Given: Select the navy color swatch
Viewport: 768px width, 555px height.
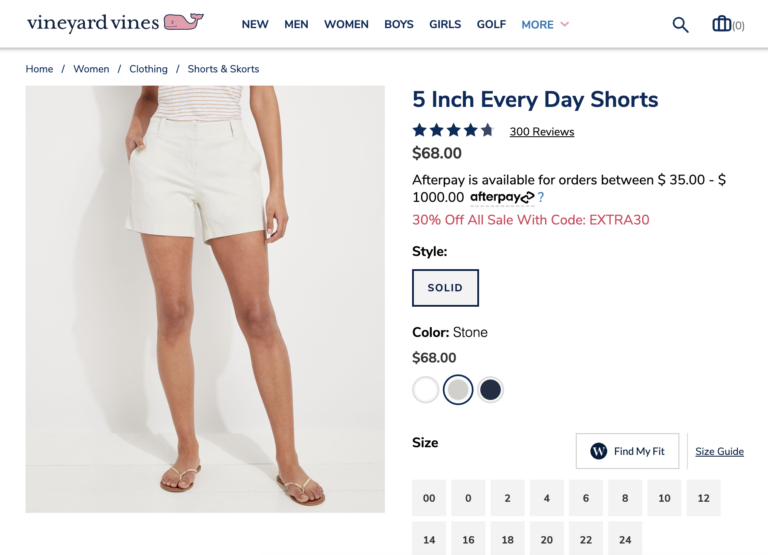Looking at the screenshot, I should coord(490,390).
